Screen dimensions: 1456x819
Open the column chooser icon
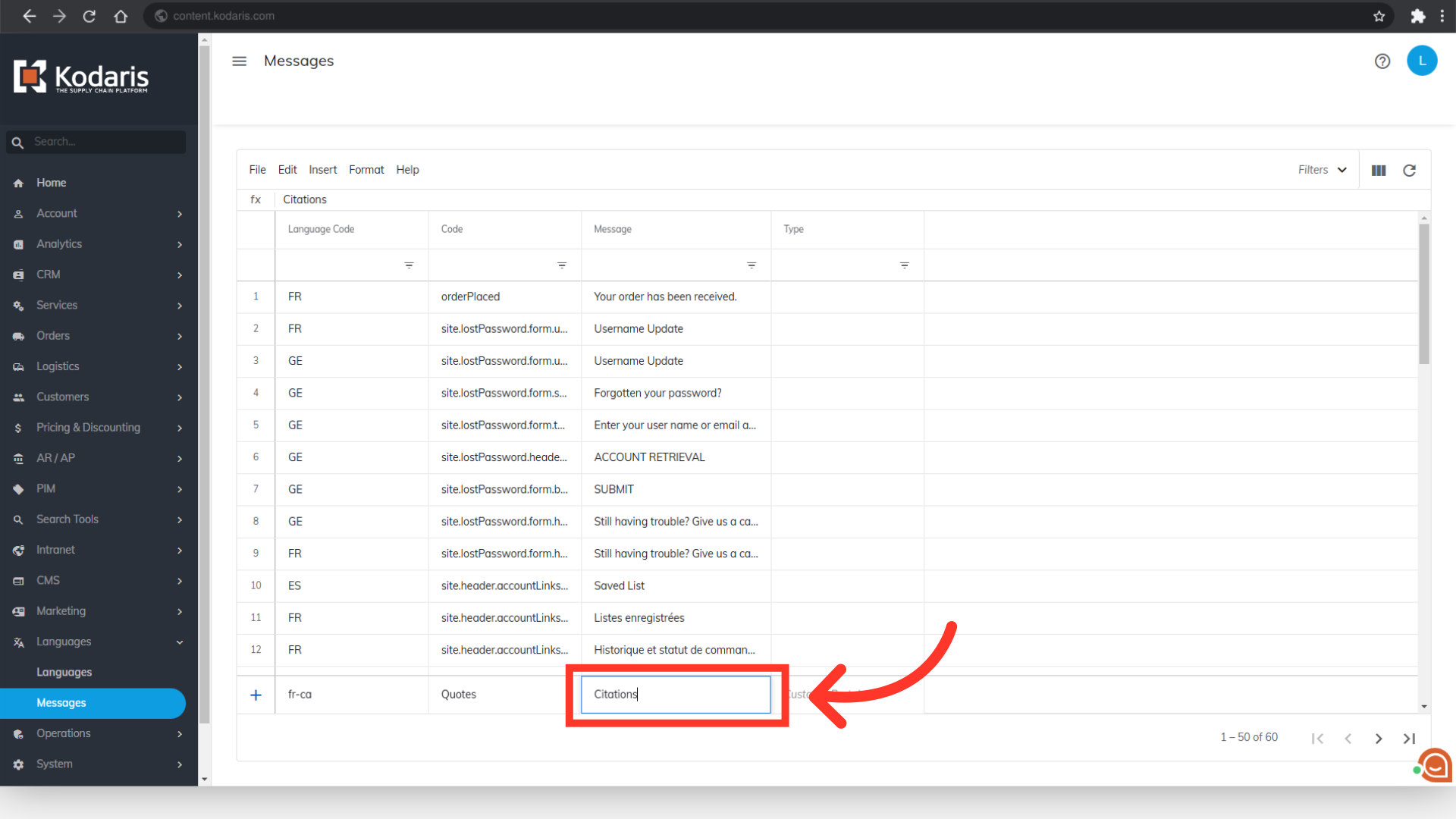1378,171
